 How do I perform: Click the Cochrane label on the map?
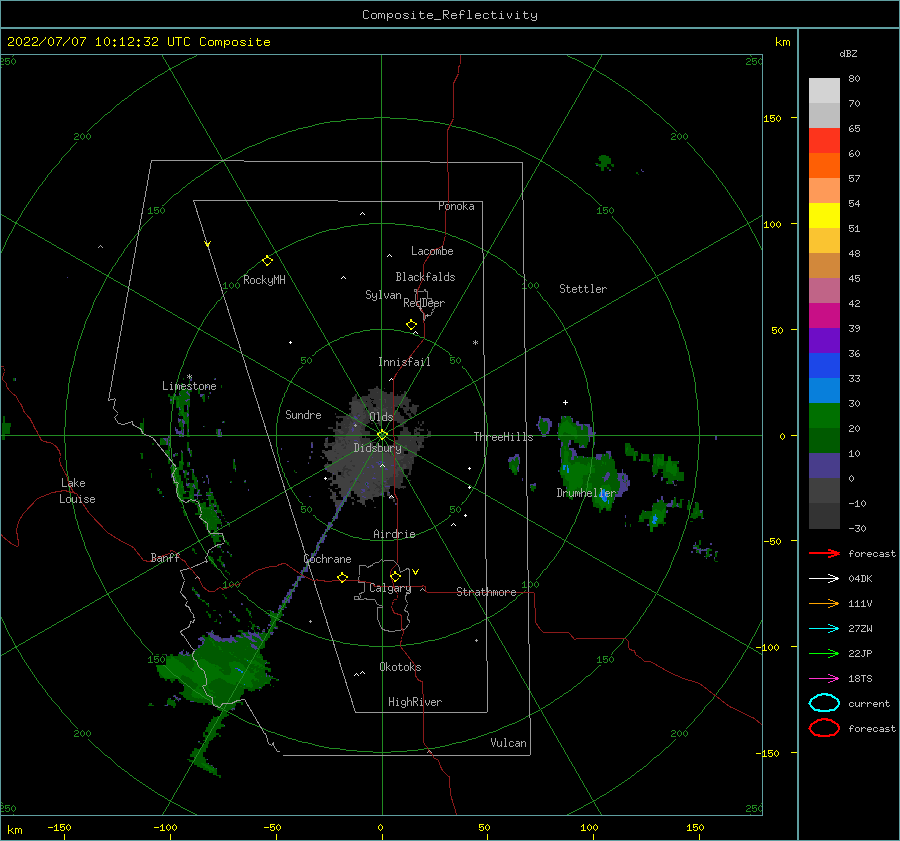[327, 559]
